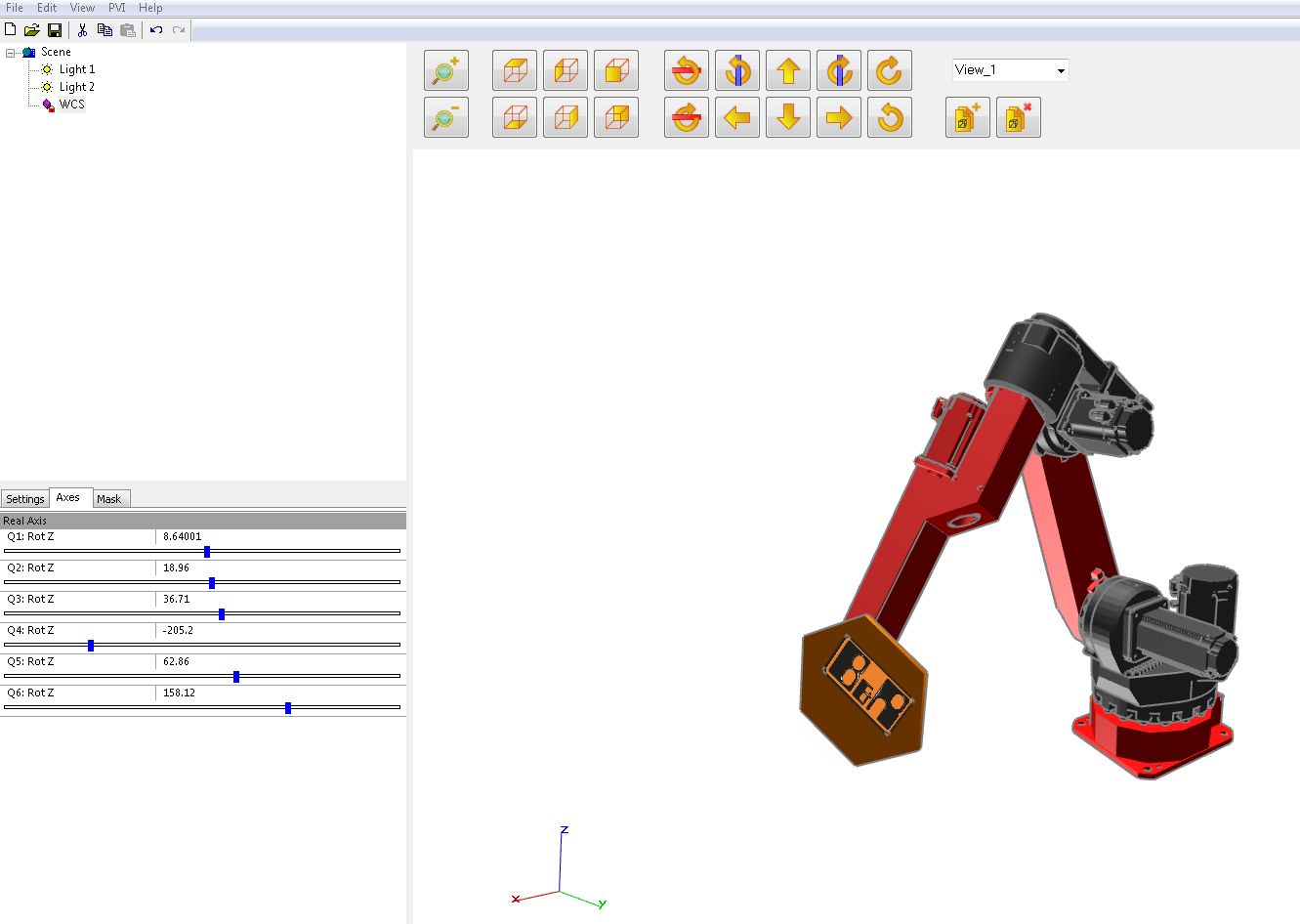1300x924 pixels.
Task: Pan the view up with the up arrow
Action: [x=788, y=71]
